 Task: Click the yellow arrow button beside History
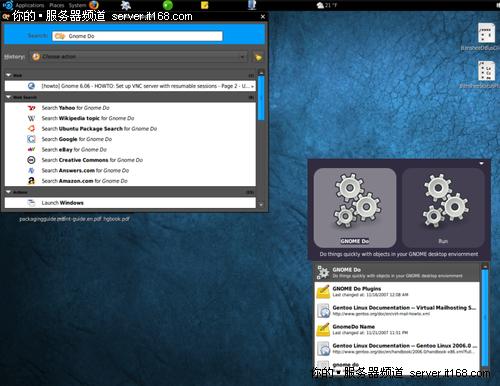coord(258,57)
